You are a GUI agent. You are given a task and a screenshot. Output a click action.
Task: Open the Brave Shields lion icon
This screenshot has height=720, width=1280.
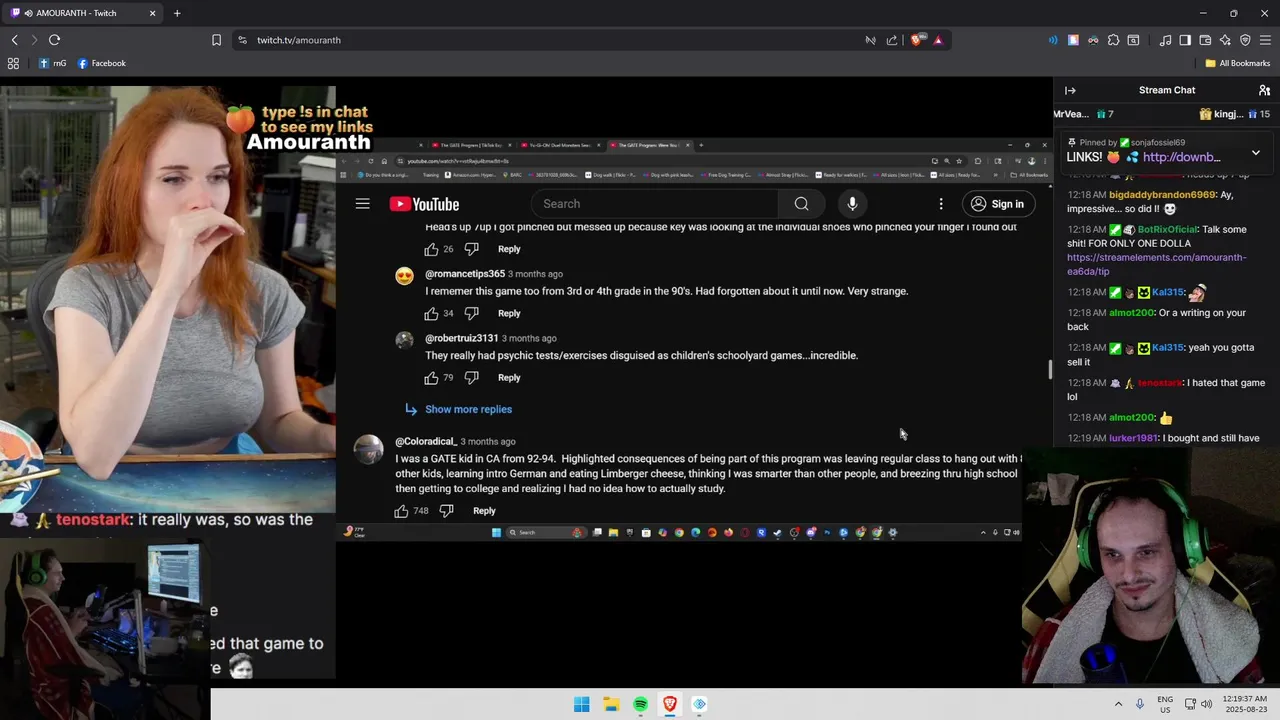pyautogui.click(x=916, y=40)
